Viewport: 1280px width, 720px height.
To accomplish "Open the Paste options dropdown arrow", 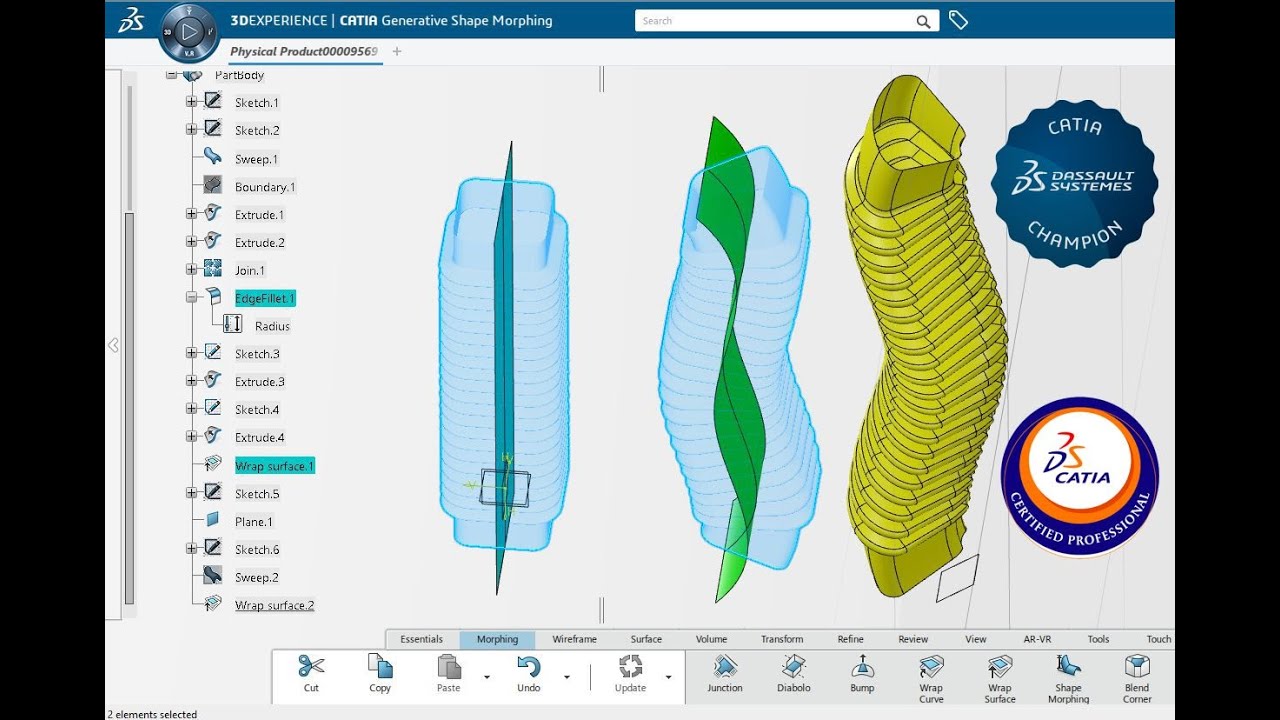I will (487, 677).
